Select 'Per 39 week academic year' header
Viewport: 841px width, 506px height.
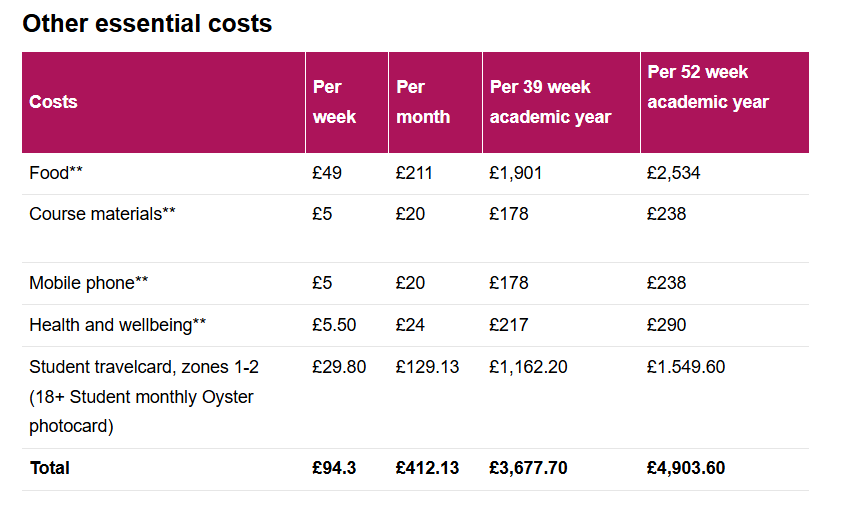pos(550,102)
